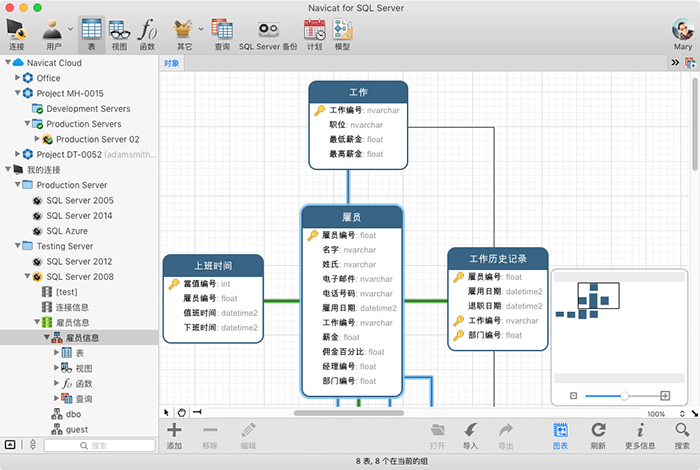Click the 导入 (Import) icon
The image size is (700, 470).
pyautogui.click(x=470, y=430)
